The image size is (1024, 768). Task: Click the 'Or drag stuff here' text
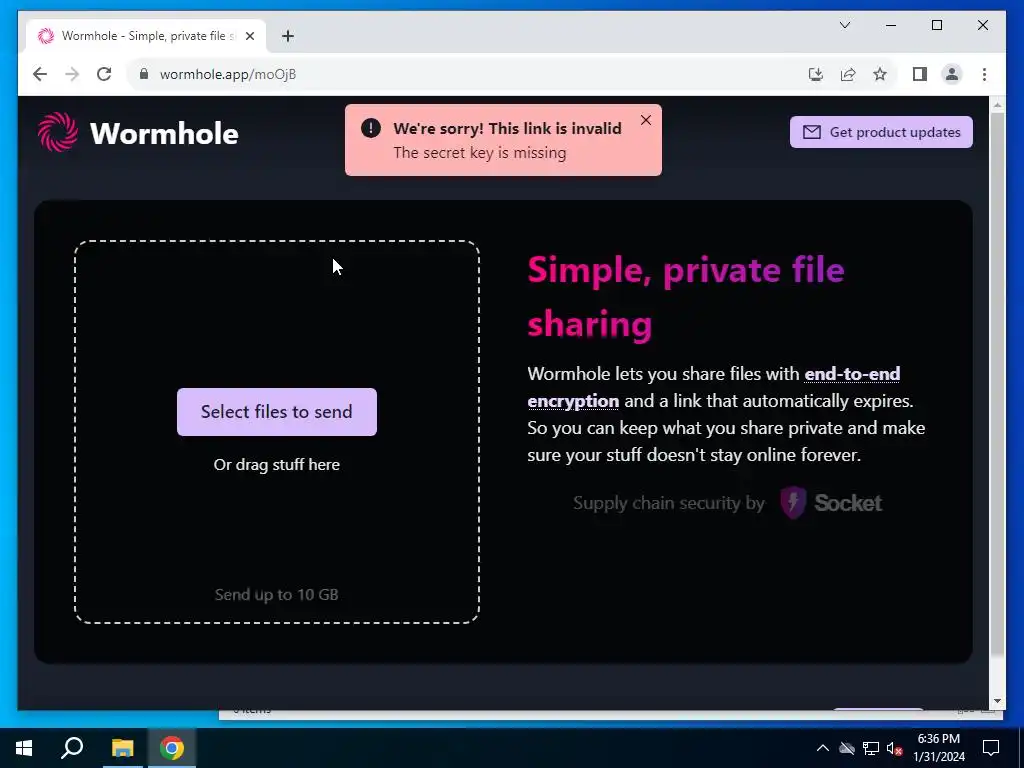(x=277, y=464)
